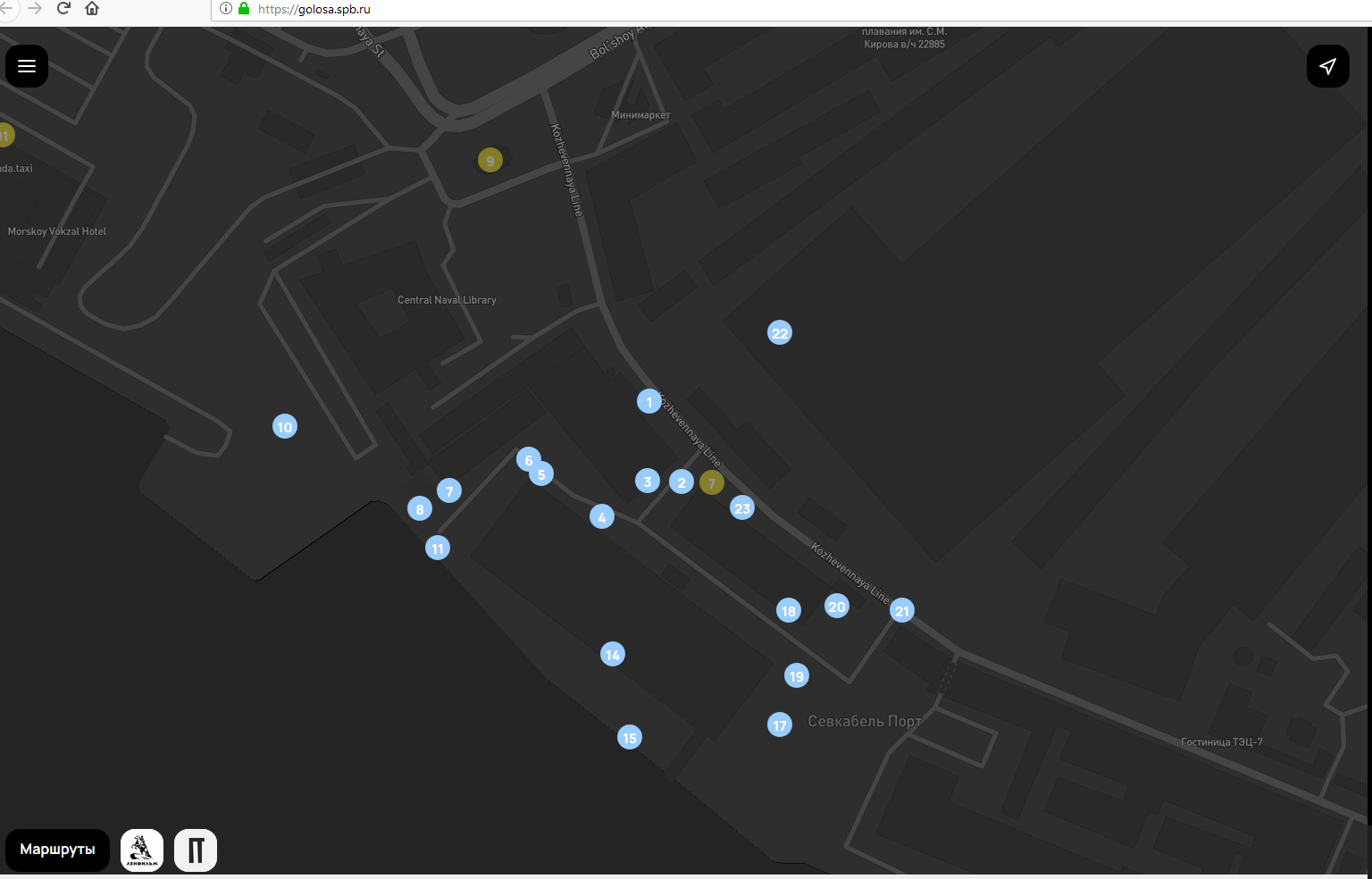Select blue map marker 11
This screenshot has width=1372, height=879.
[x=438, y=548]
